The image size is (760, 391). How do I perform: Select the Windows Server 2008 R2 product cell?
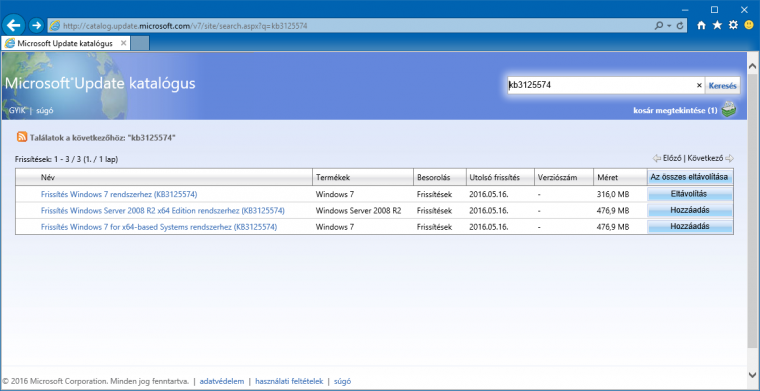(x=358, y=210)
